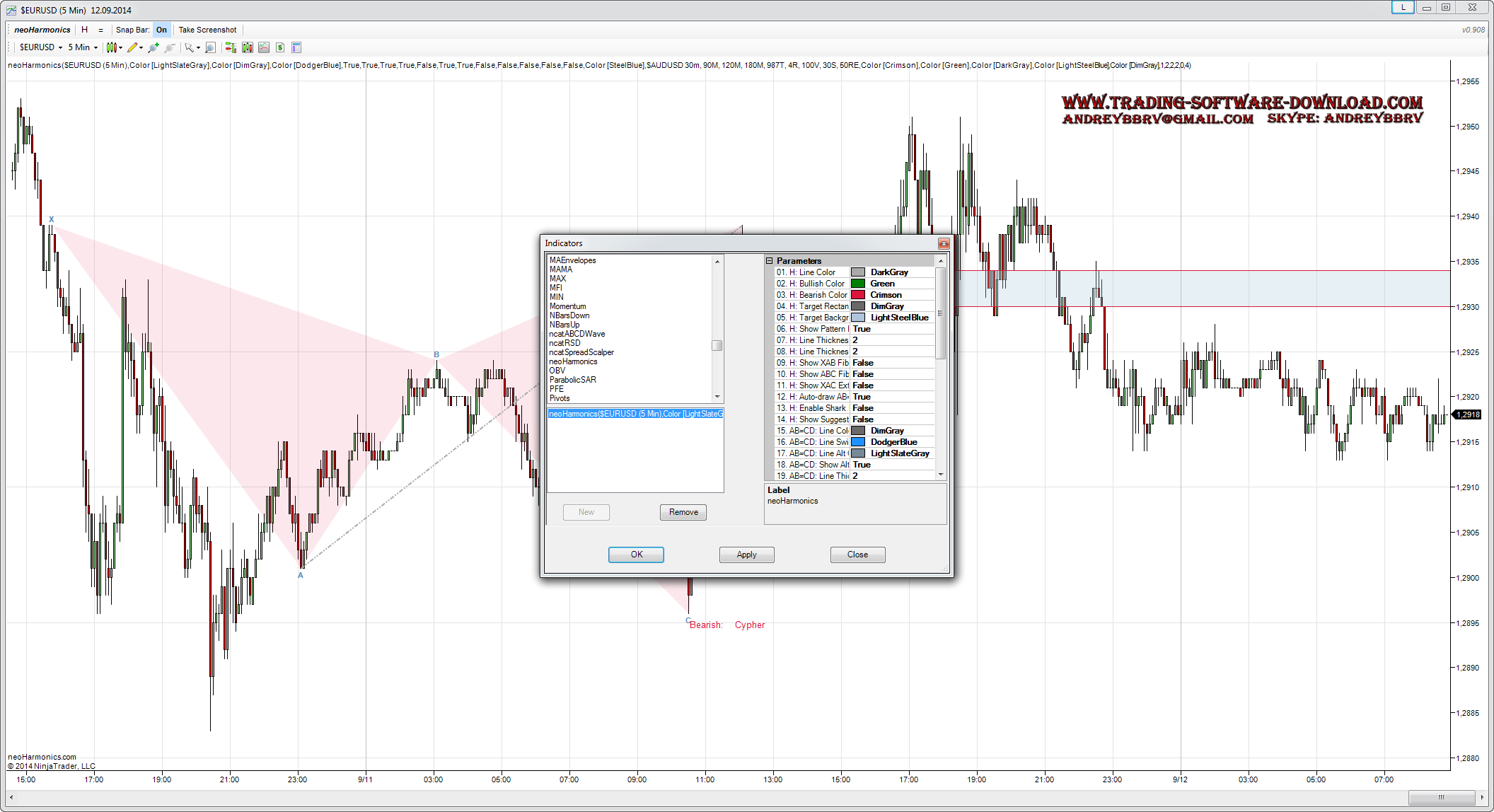Select ncatABCDWave in the indicator list
The width and height of the screenshot is (1494, 812).
[577, 334]
